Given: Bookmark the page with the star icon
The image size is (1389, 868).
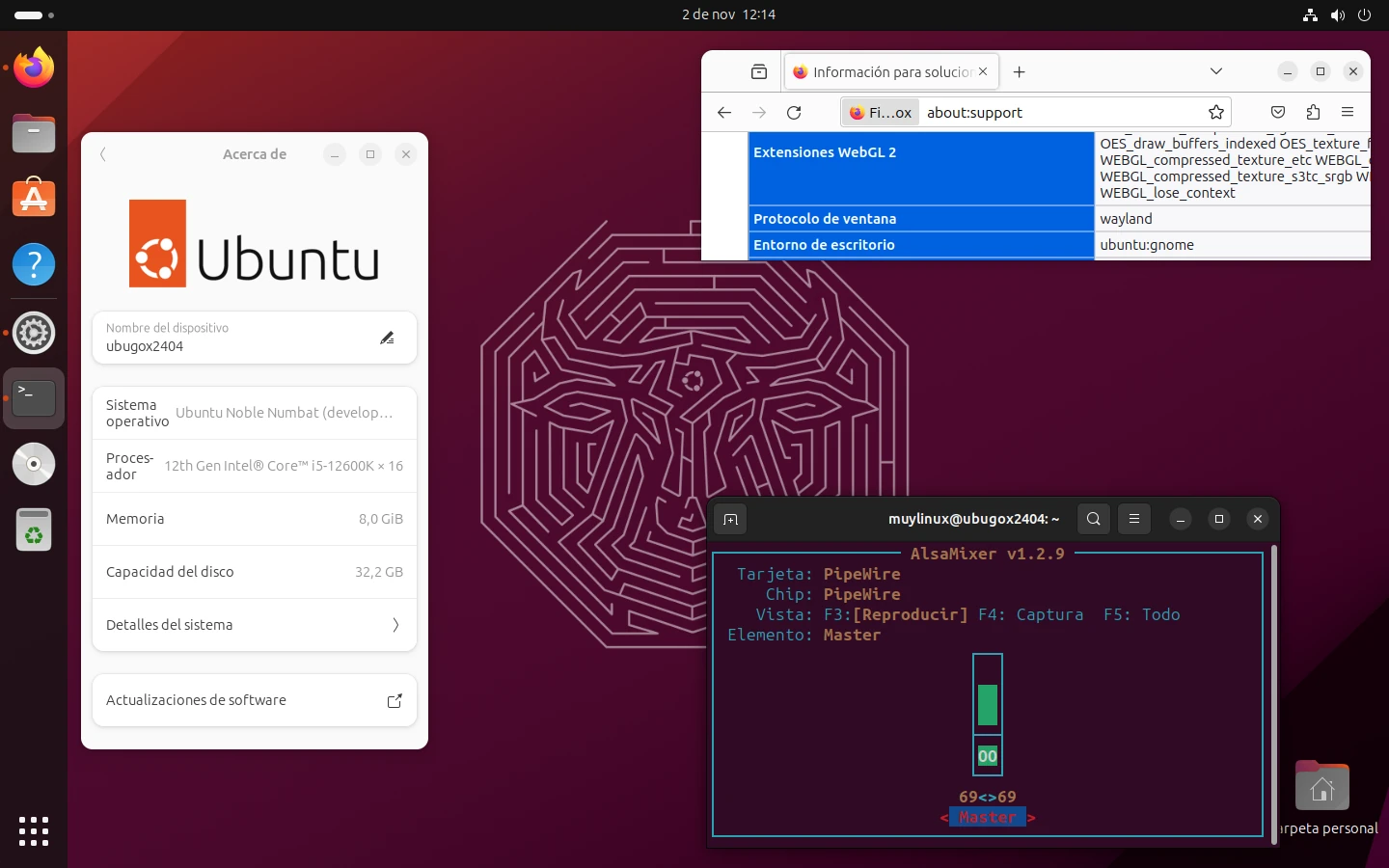Looking at the screenshot, I should (x=1216, y=112).
